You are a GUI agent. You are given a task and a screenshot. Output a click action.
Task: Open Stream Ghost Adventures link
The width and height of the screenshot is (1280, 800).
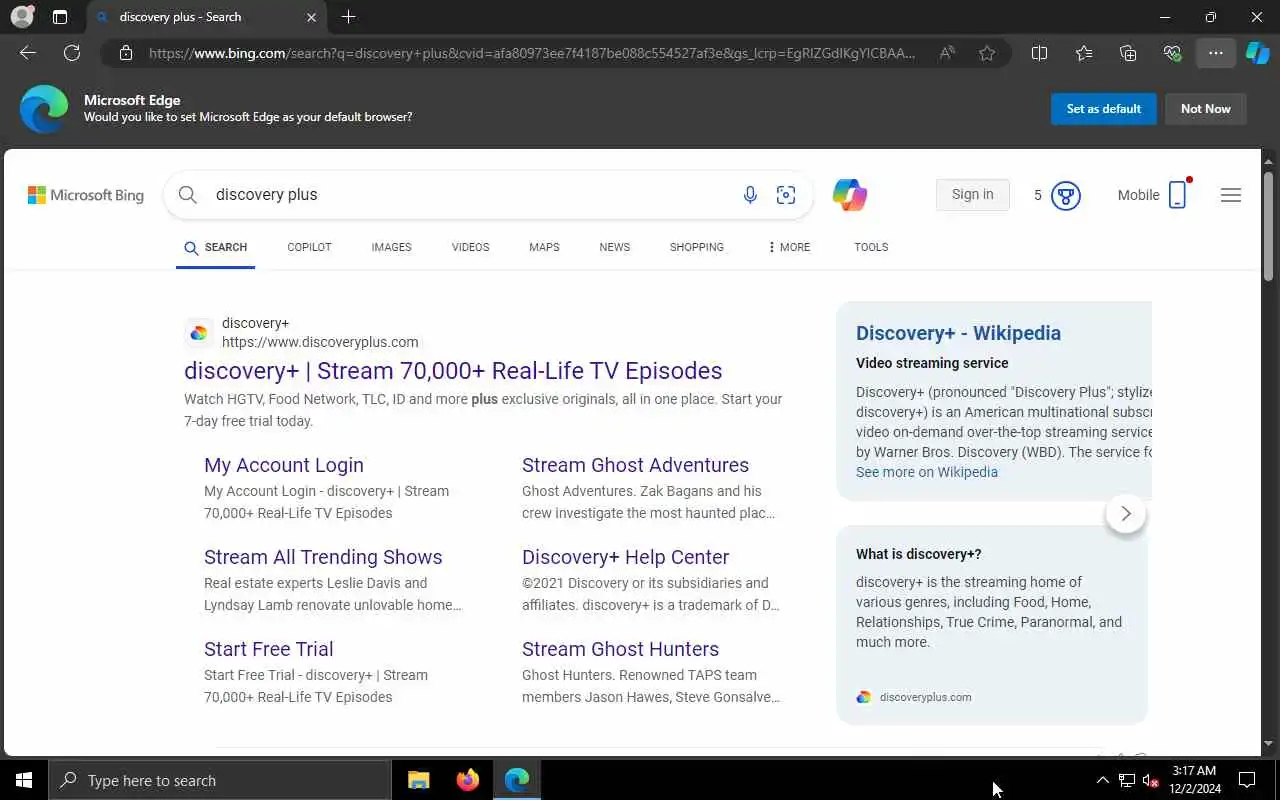635,465
